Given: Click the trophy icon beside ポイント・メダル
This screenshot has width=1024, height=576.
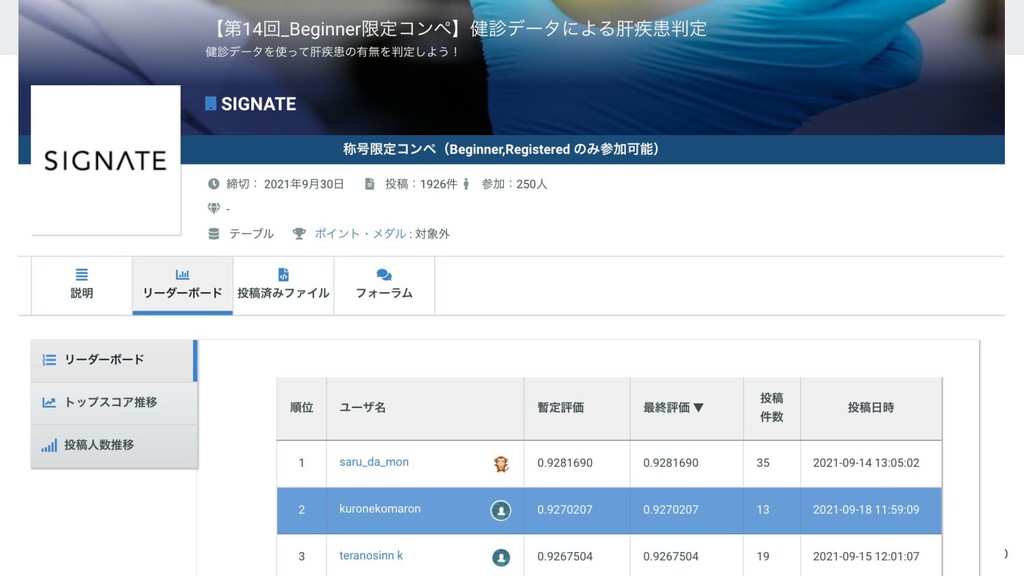Looking at the screenshot, I should 299,234.
